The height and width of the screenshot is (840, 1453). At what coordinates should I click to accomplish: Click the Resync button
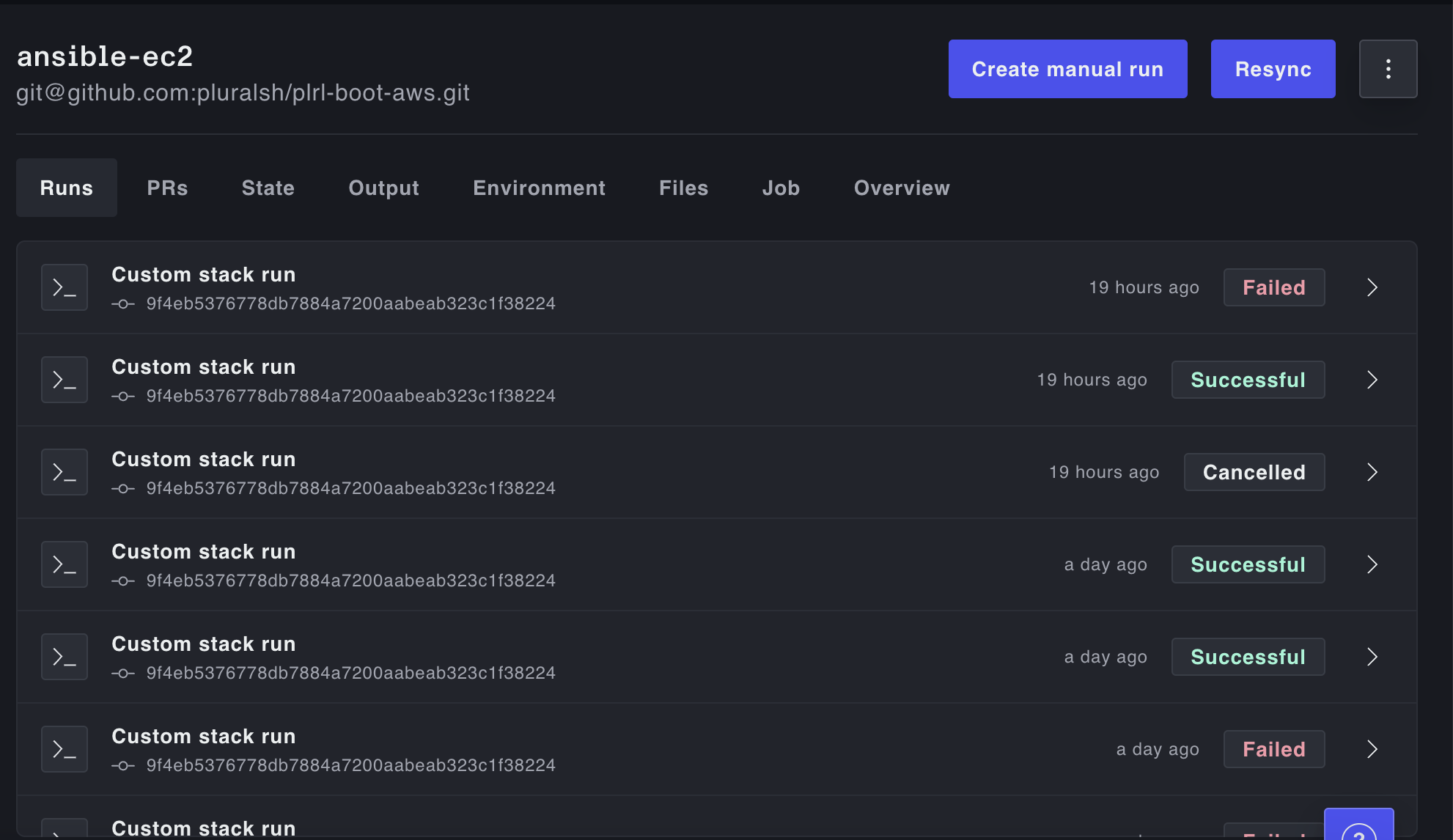pyautogui.click(x=1273, y=69)
